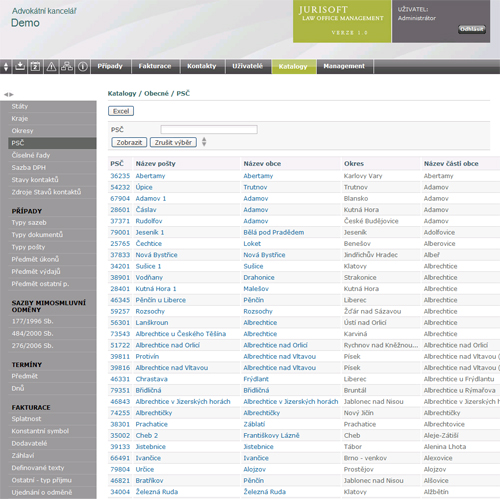
Task: Click the Zobrazit button
Action: click(129, 142)
